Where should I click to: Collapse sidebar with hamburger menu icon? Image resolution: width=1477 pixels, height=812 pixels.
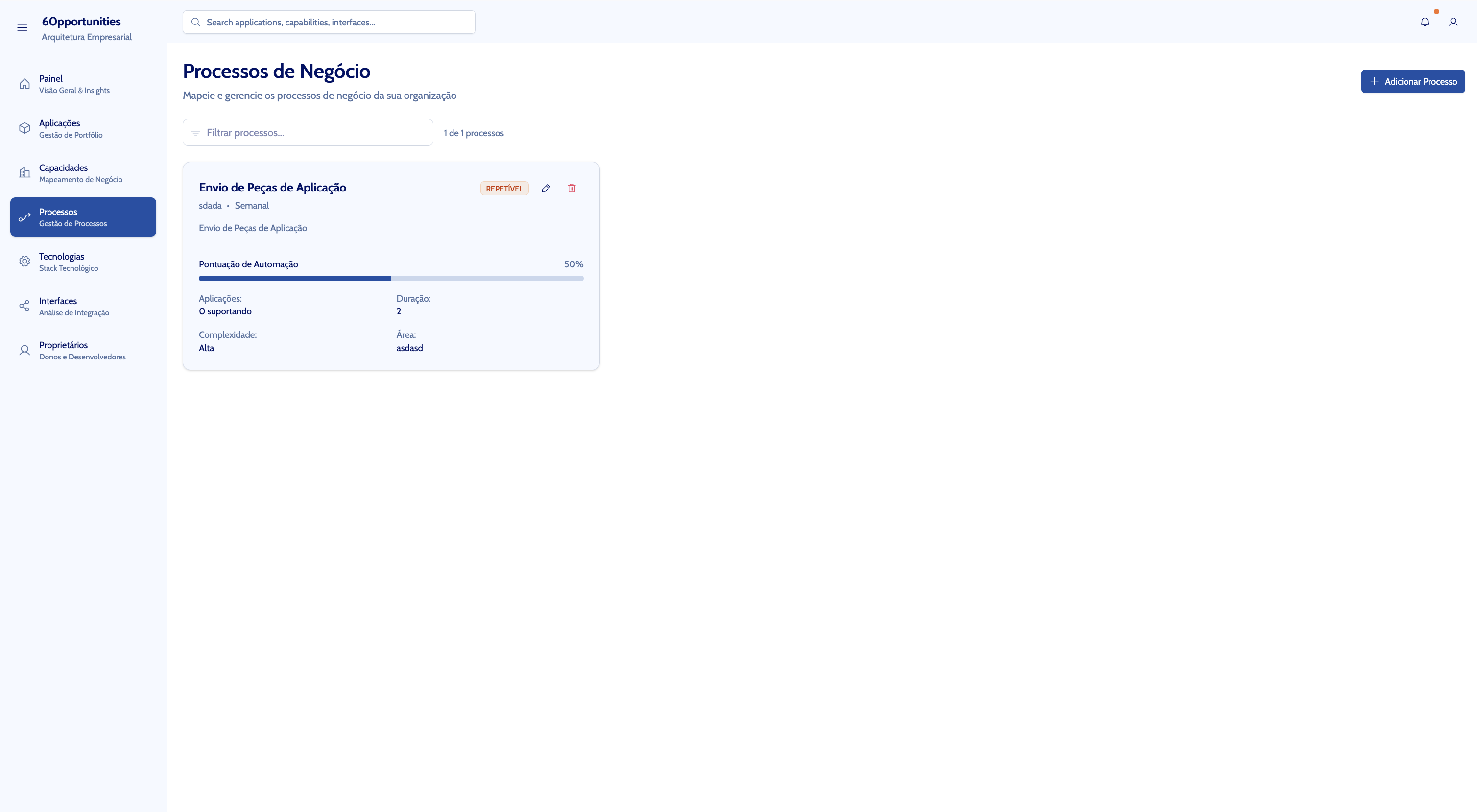click(x=22, y=27)
